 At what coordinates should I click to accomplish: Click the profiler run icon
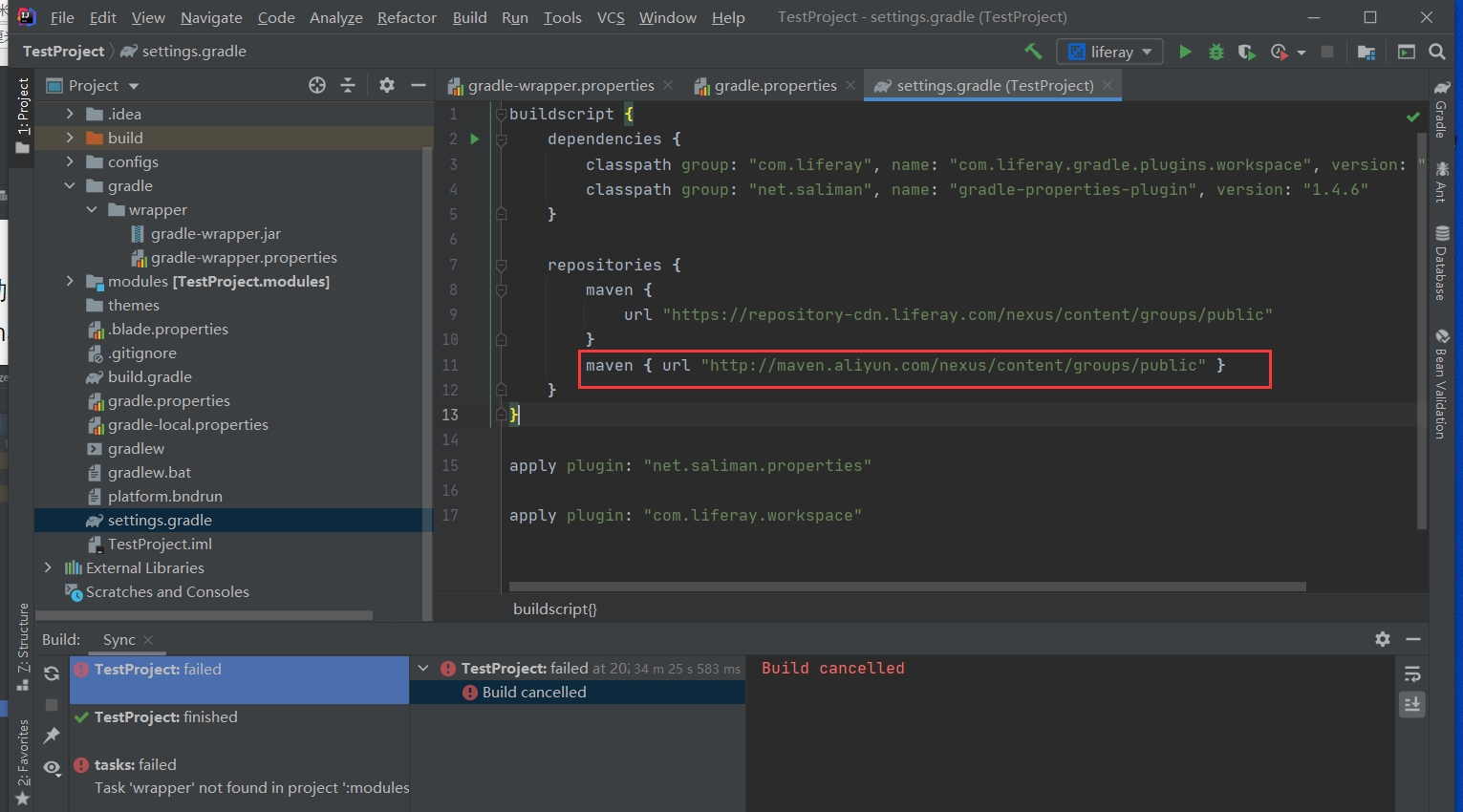coord(1279,52)
